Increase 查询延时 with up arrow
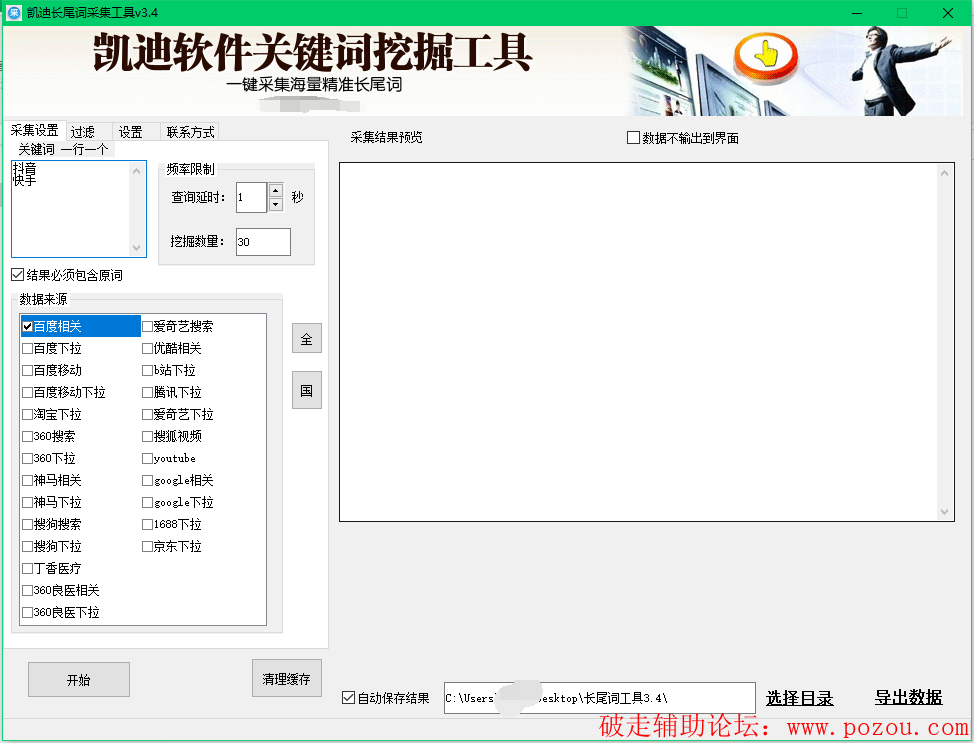 pyautogui.click(x=276, y=190)
